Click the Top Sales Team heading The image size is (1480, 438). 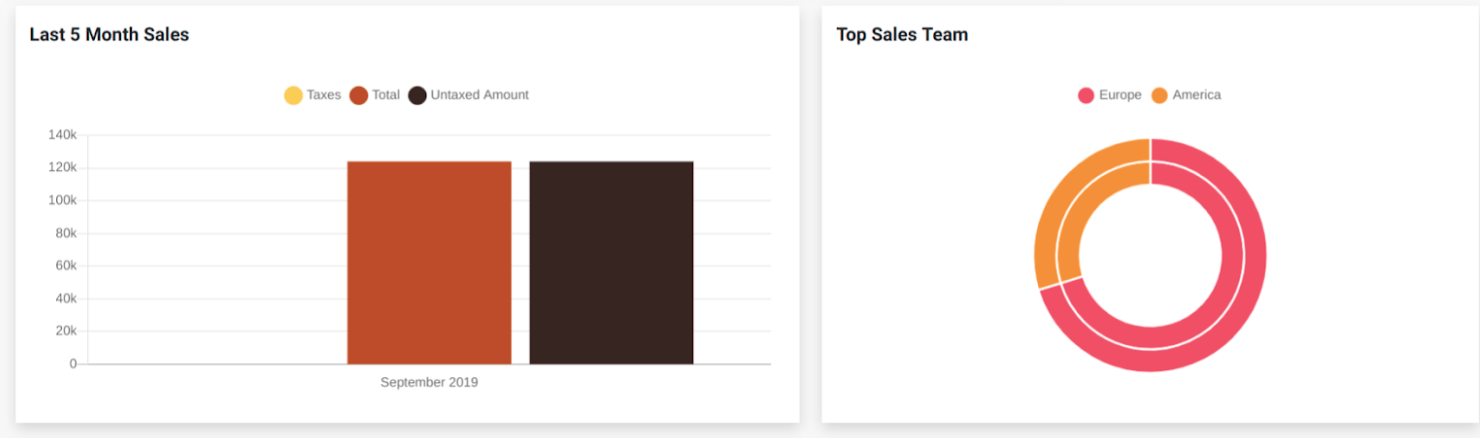tap(902, 35)
